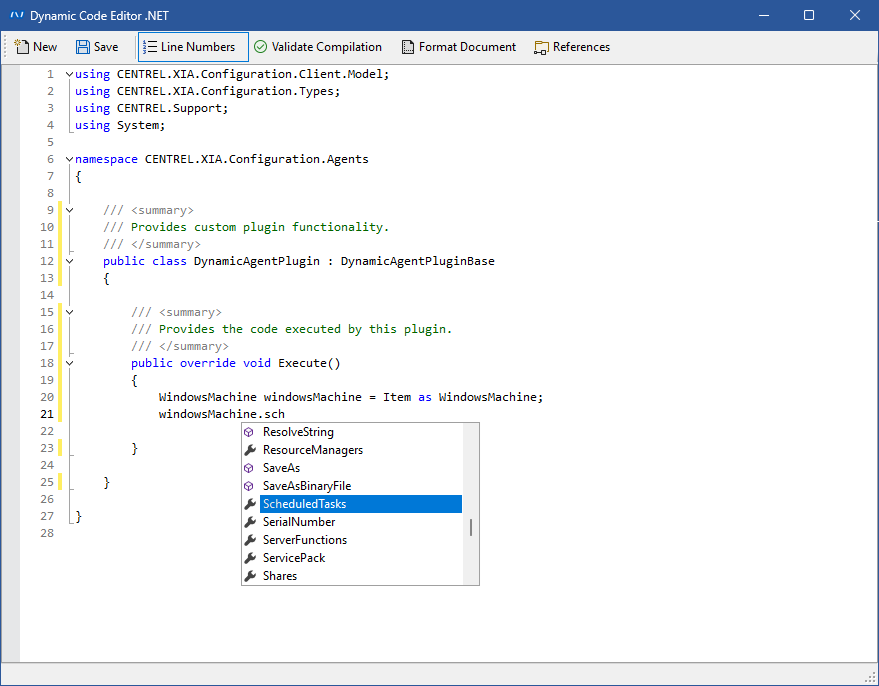
Task: Click the Validate Compilation button label
Action: 326,47
